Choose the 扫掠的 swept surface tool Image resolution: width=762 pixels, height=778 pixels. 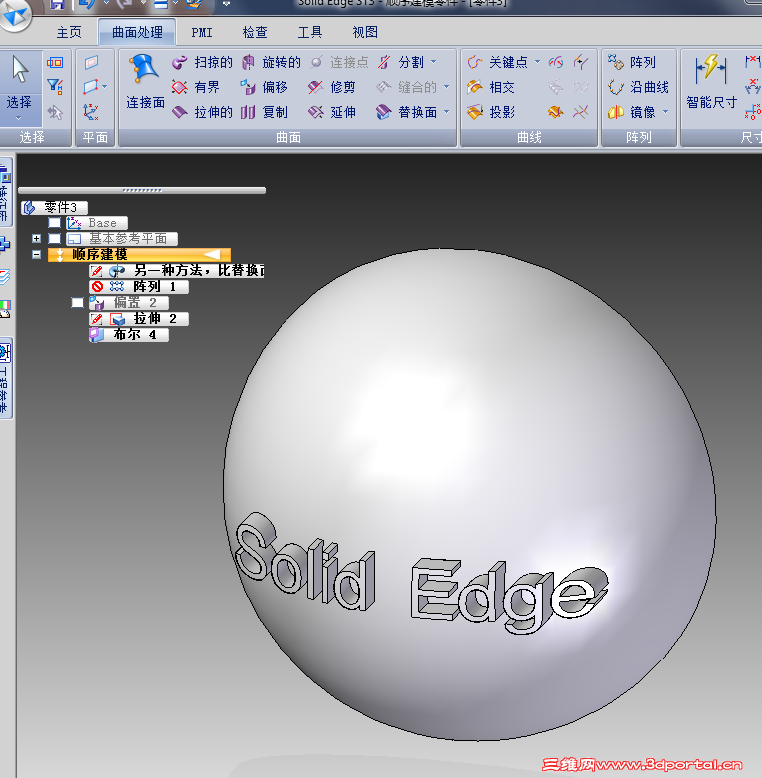202,62
